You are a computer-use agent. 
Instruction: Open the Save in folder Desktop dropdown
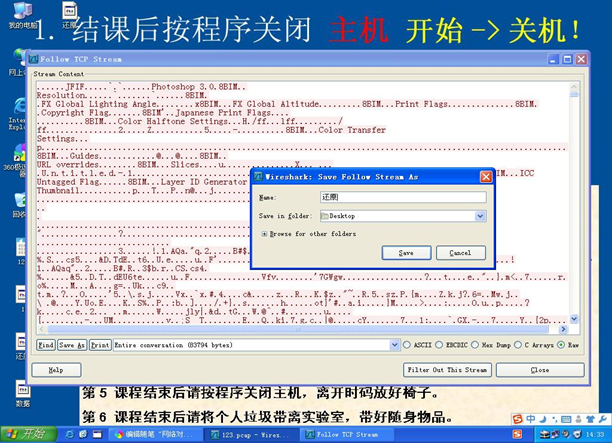tap(403, 216)
